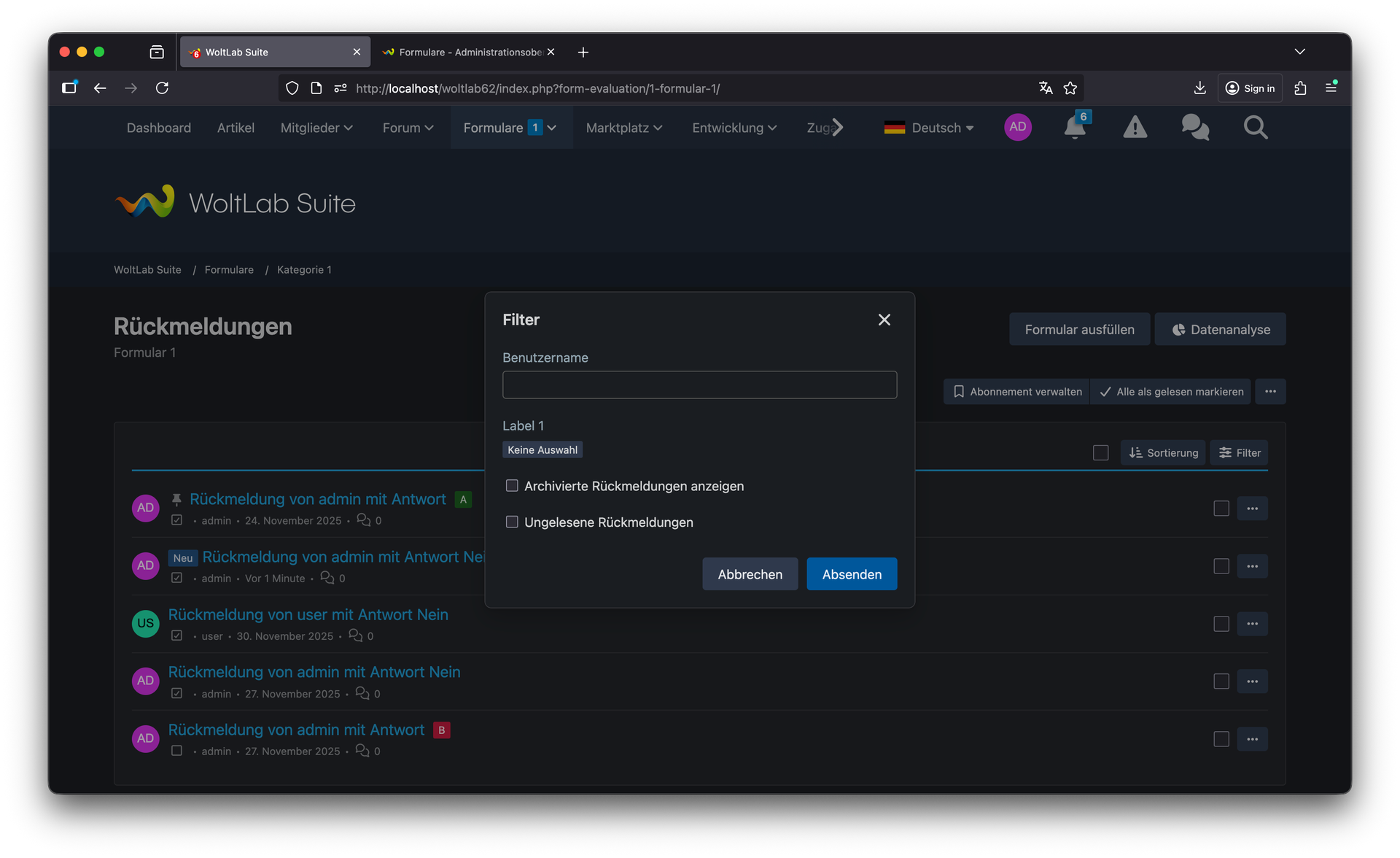Click the moderation warning triangle icon
The width and height of the screenshot is (1400, 858).
click(x=1135, y=128)
